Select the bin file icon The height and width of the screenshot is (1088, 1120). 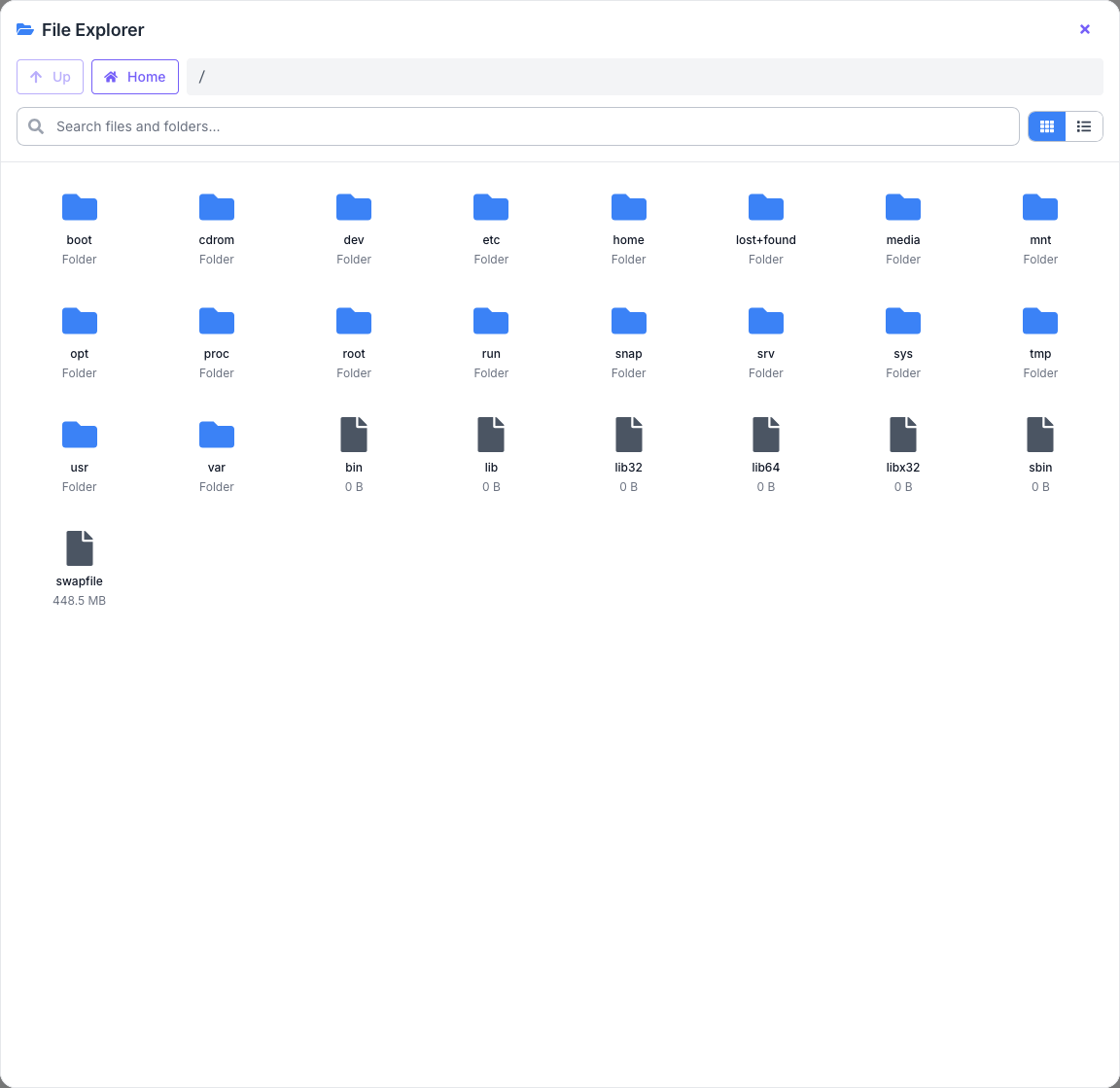click(354, 435)
